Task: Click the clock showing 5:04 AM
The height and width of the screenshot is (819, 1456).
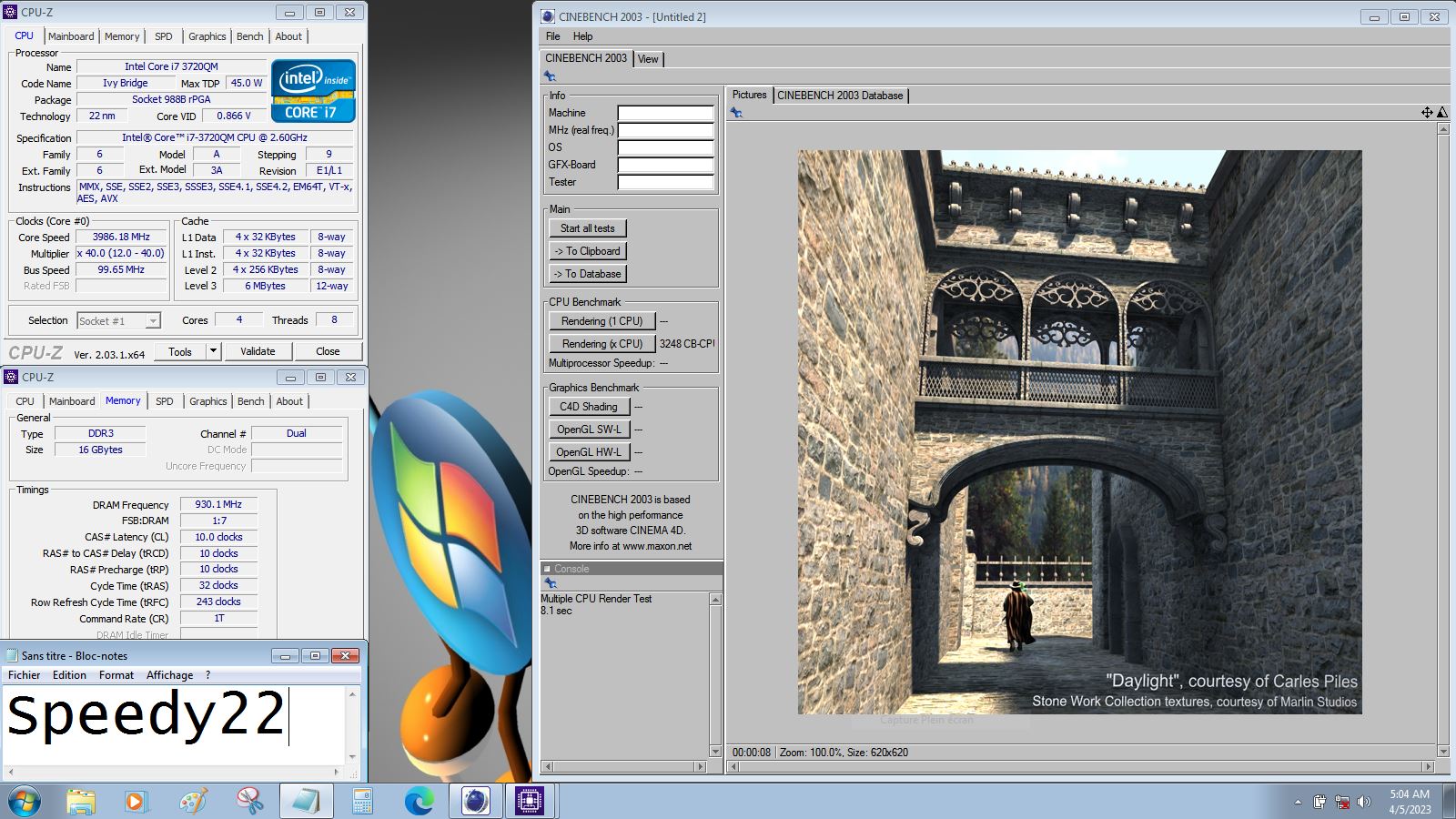Action: (1410, 794)
